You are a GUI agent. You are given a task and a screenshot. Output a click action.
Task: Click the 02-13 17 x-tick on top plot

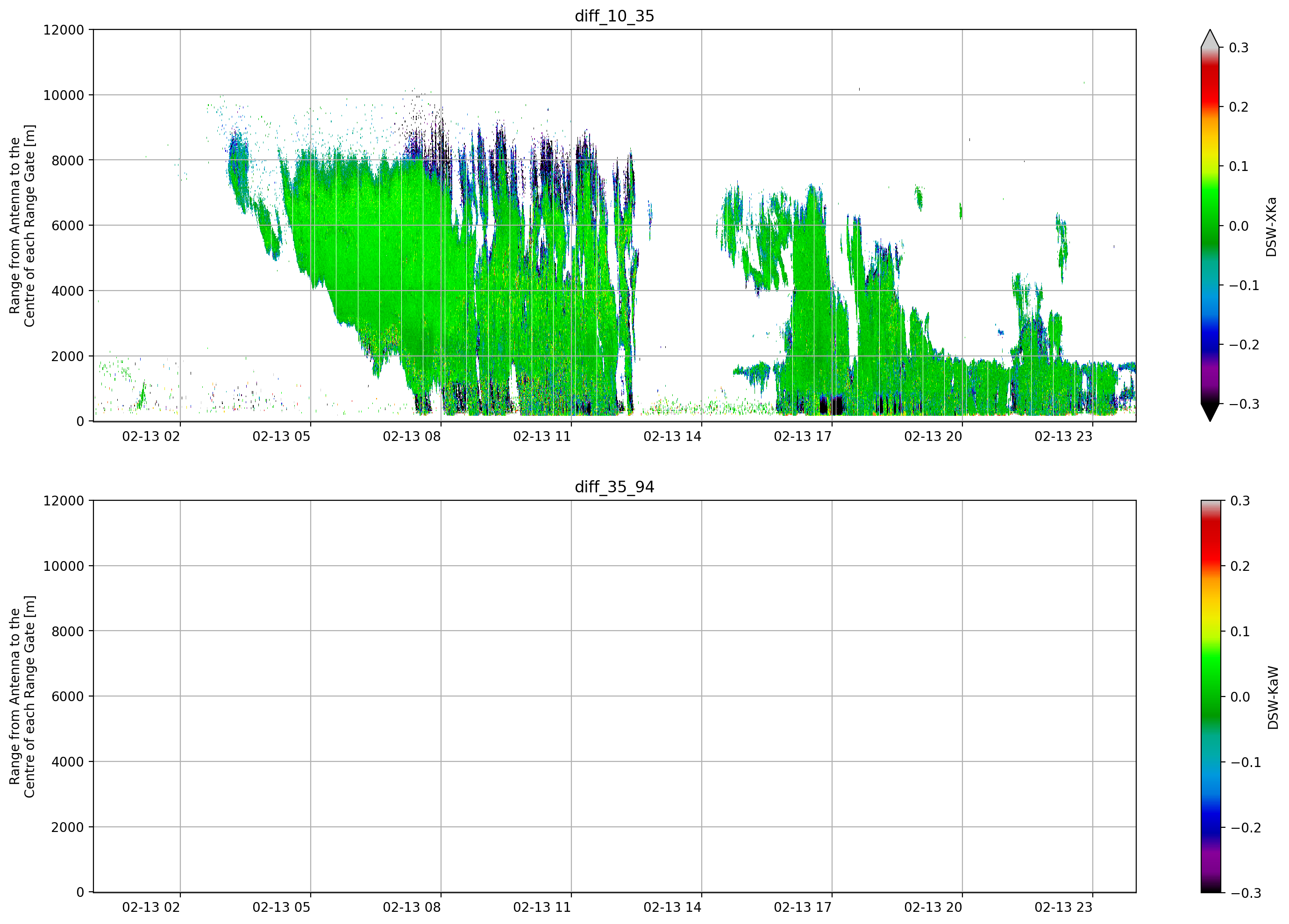pyautogui.click(x=803, y=436)
